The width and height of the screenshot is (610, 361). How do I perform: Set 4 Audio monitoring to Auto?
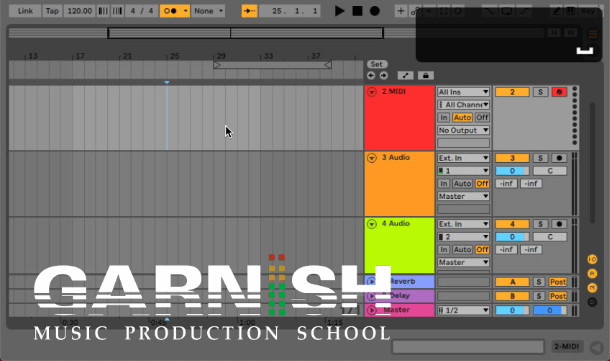pos(462,250)
